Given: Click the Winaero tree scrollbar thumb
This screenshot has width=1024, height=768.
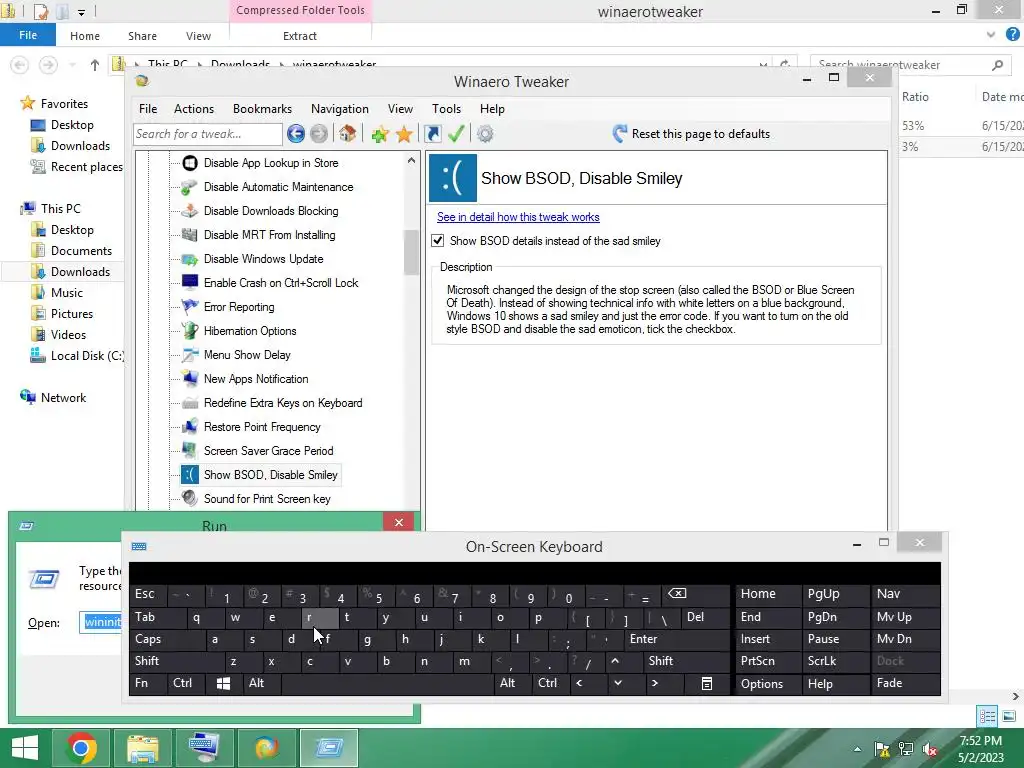Looking at the screenshot, I should pos(411,253).
